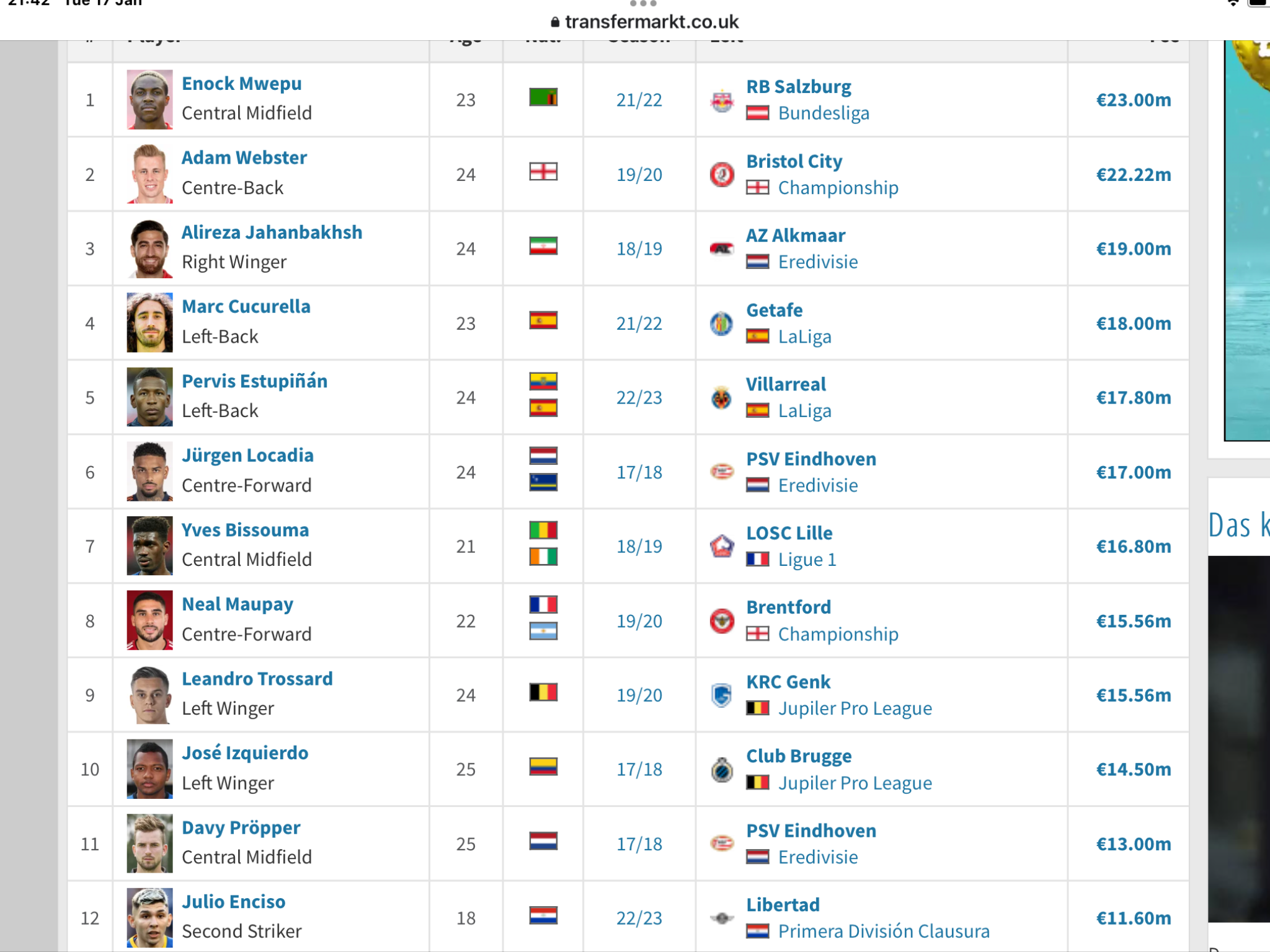The width and height of the screenshot is (1270, 952).
Task: Open the Primera División Clausura league link
Action: 884,931
